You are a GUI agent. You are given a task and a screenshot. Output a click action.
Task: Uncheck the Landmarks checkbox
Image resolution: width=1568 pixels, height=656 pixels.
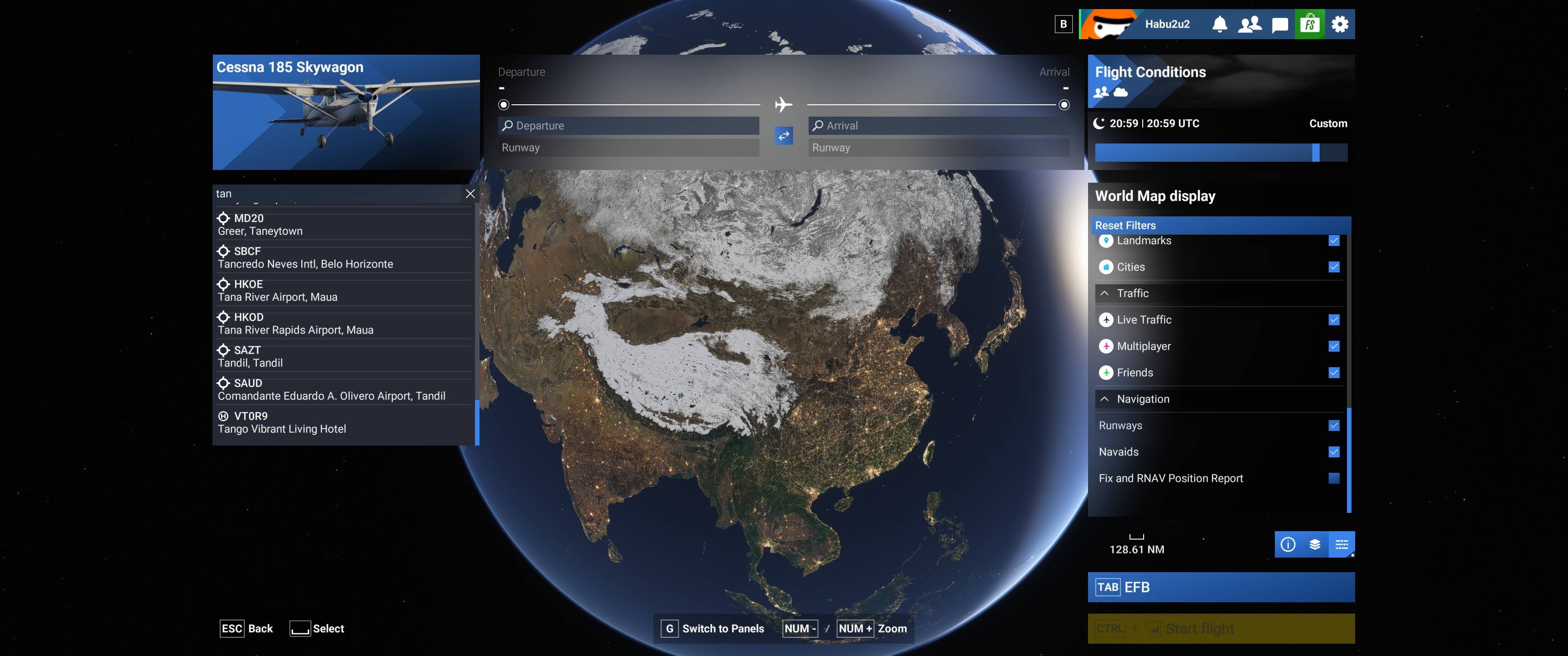(x=1334, y=241)
